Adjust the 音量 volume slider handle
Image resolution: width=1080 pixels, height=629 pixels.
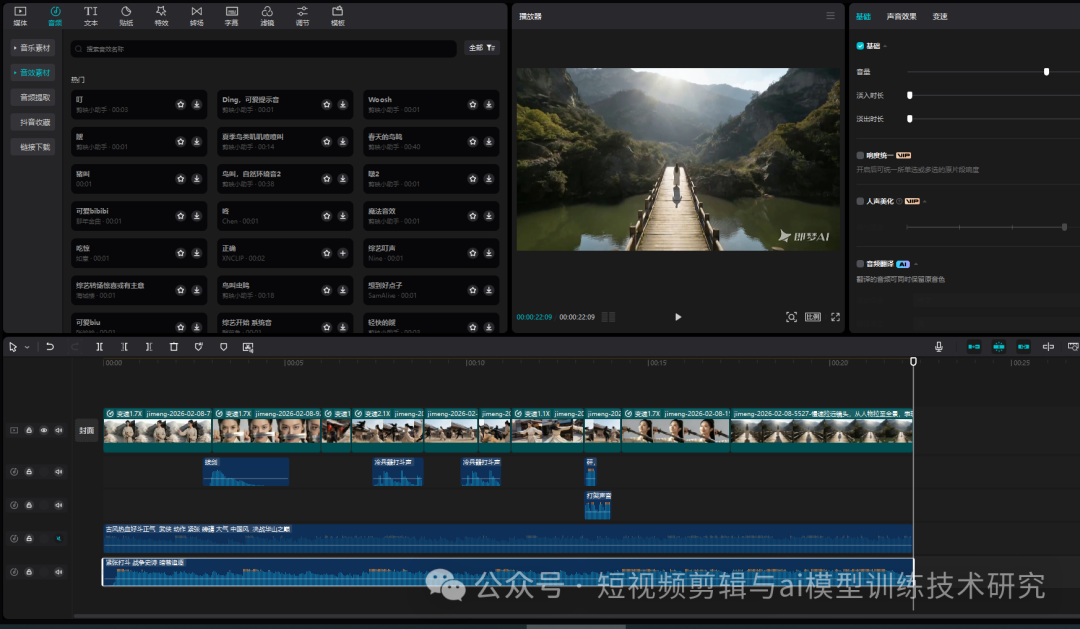(1046, 72)
